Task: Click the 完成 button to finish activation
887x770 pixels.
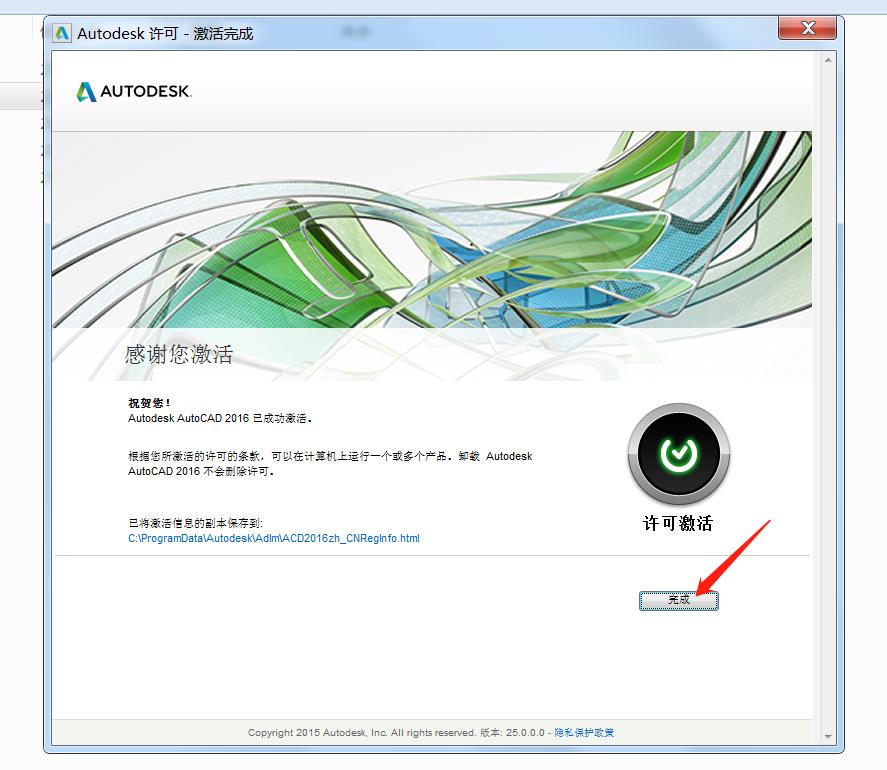Action: click(679, 600)
